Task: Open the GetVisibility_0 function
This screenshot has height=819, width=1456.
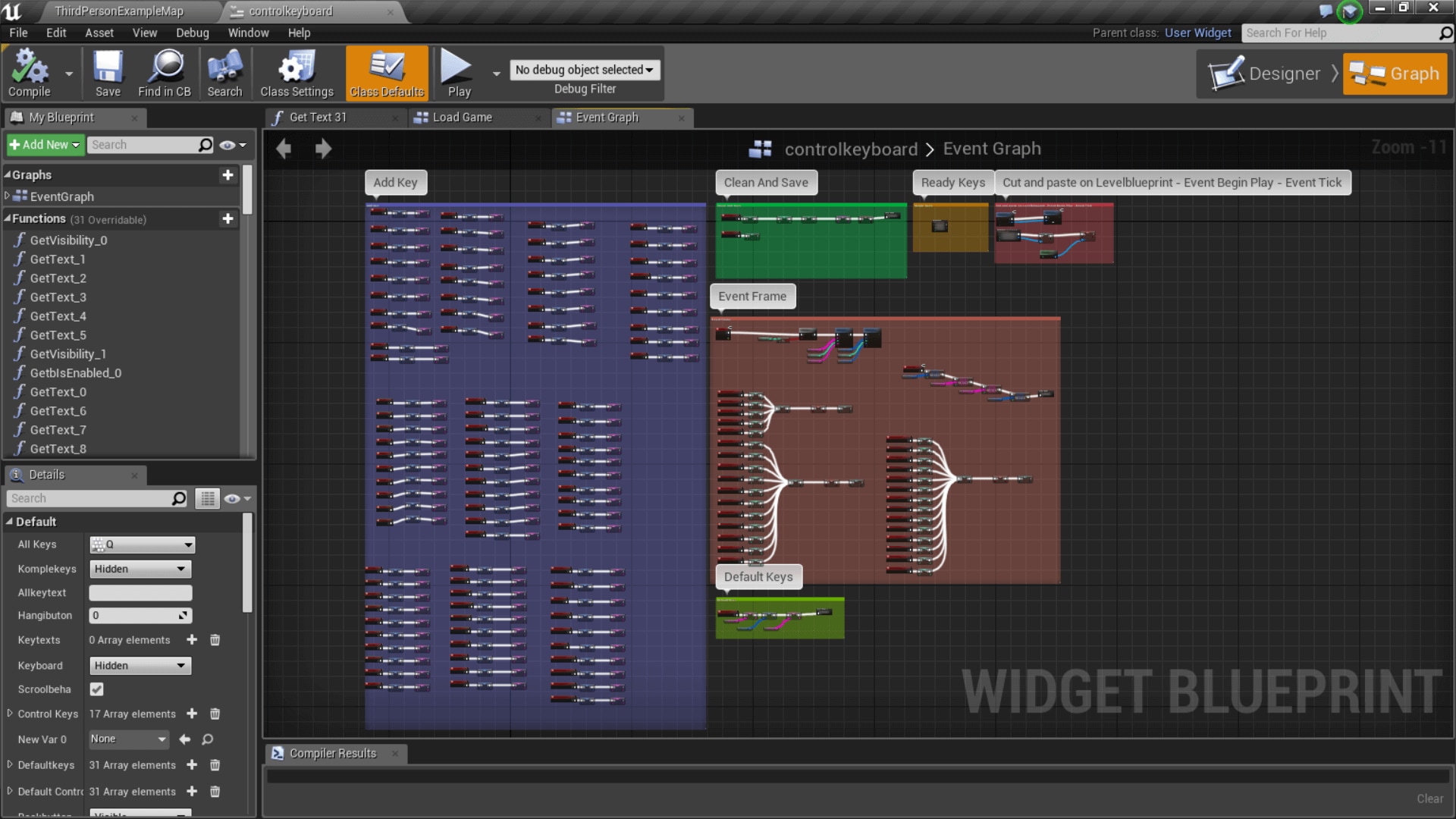Action: pyautogui.click(x=69, y=240)
